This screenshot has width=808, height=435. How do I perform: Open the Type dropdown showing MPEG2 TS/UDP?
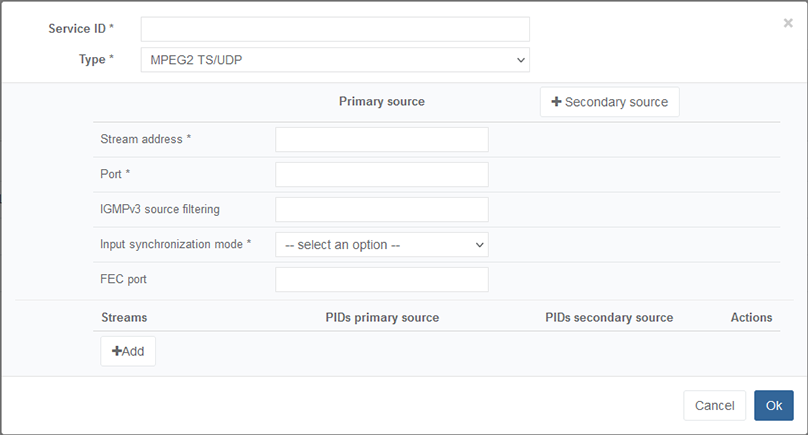point(335,60)
